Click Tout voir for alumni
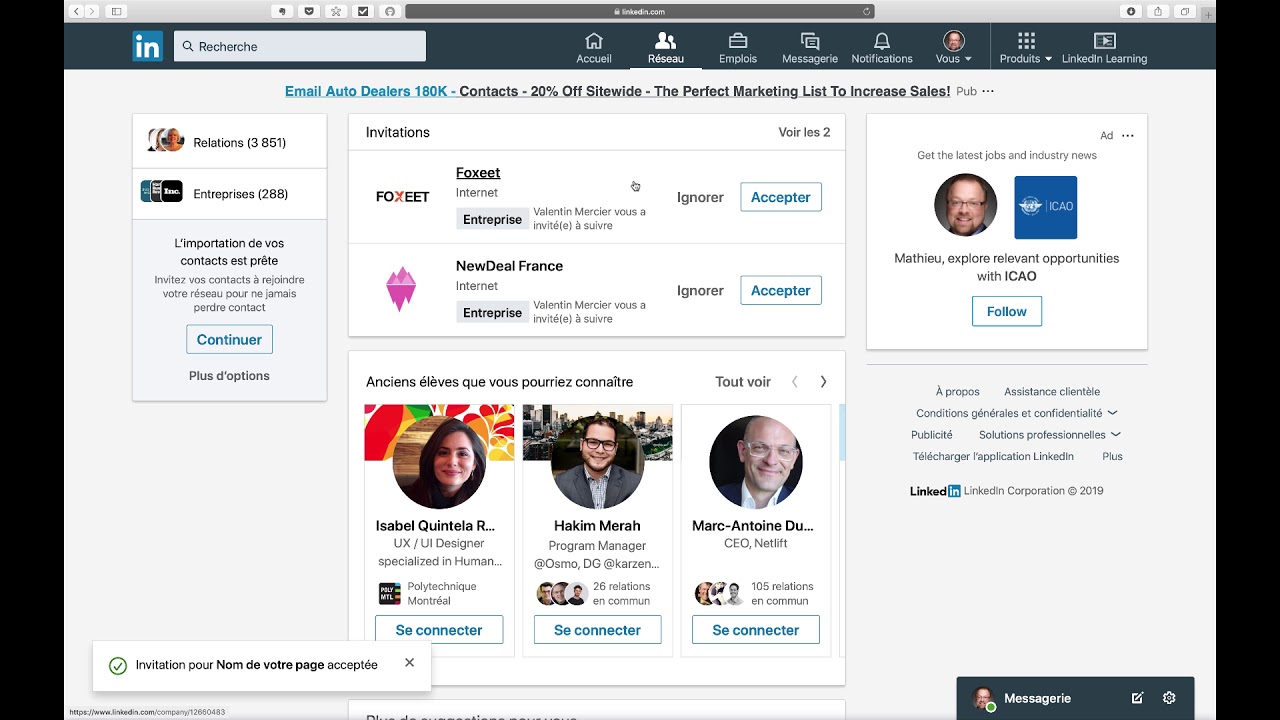This screenshot has height=720, width=1280. coord(743,382)
